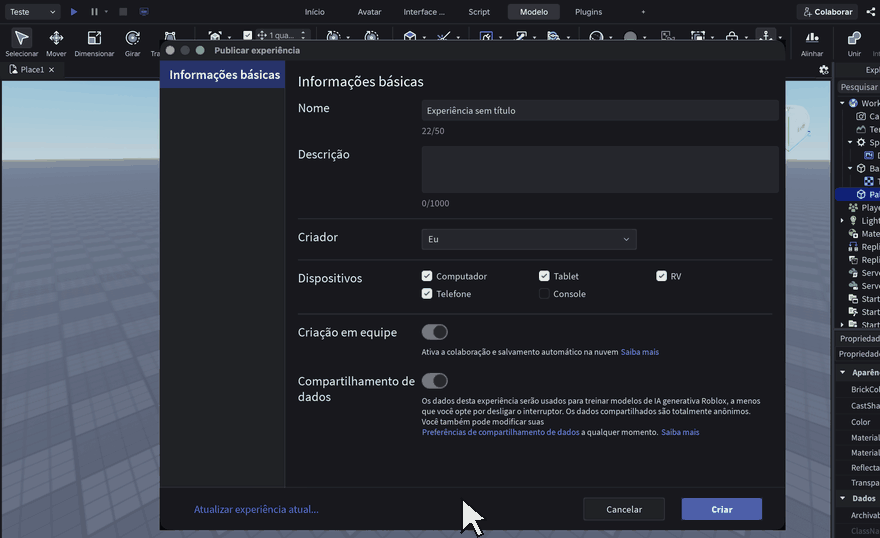Switch to the Início tab
Screen dimensions: 880x538
(x=314, y=12)
